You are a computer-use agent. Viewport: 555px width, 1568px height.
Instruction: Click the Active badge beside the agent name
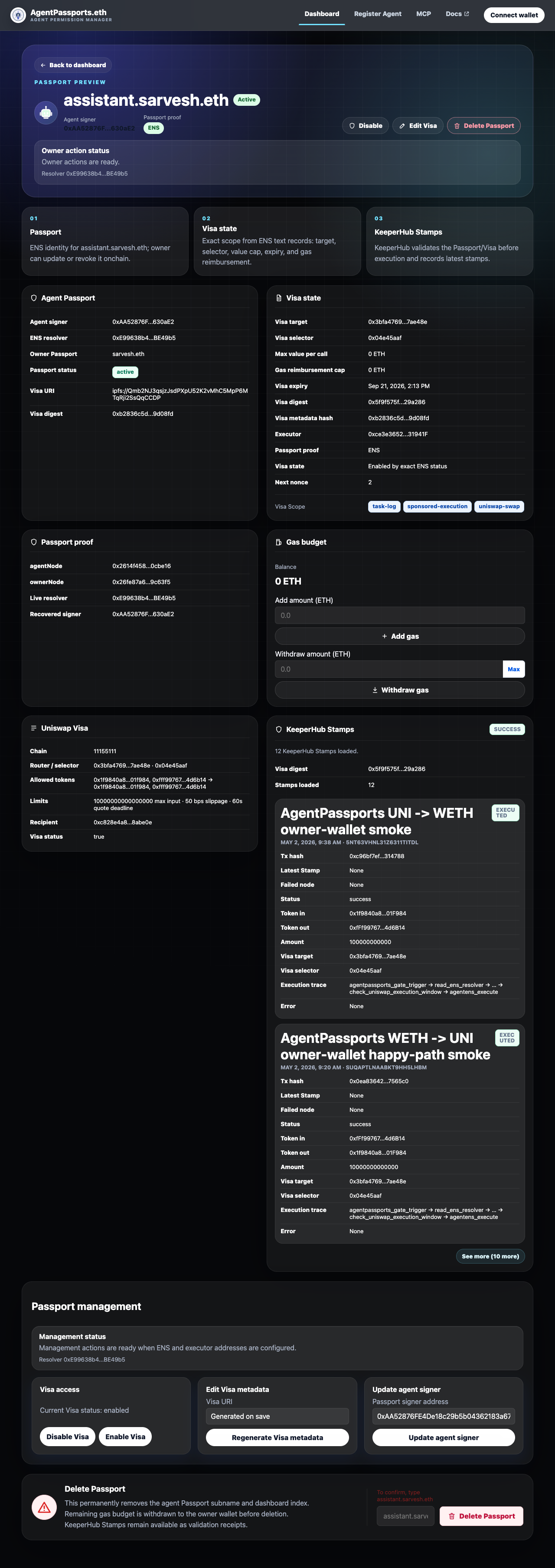246,100
